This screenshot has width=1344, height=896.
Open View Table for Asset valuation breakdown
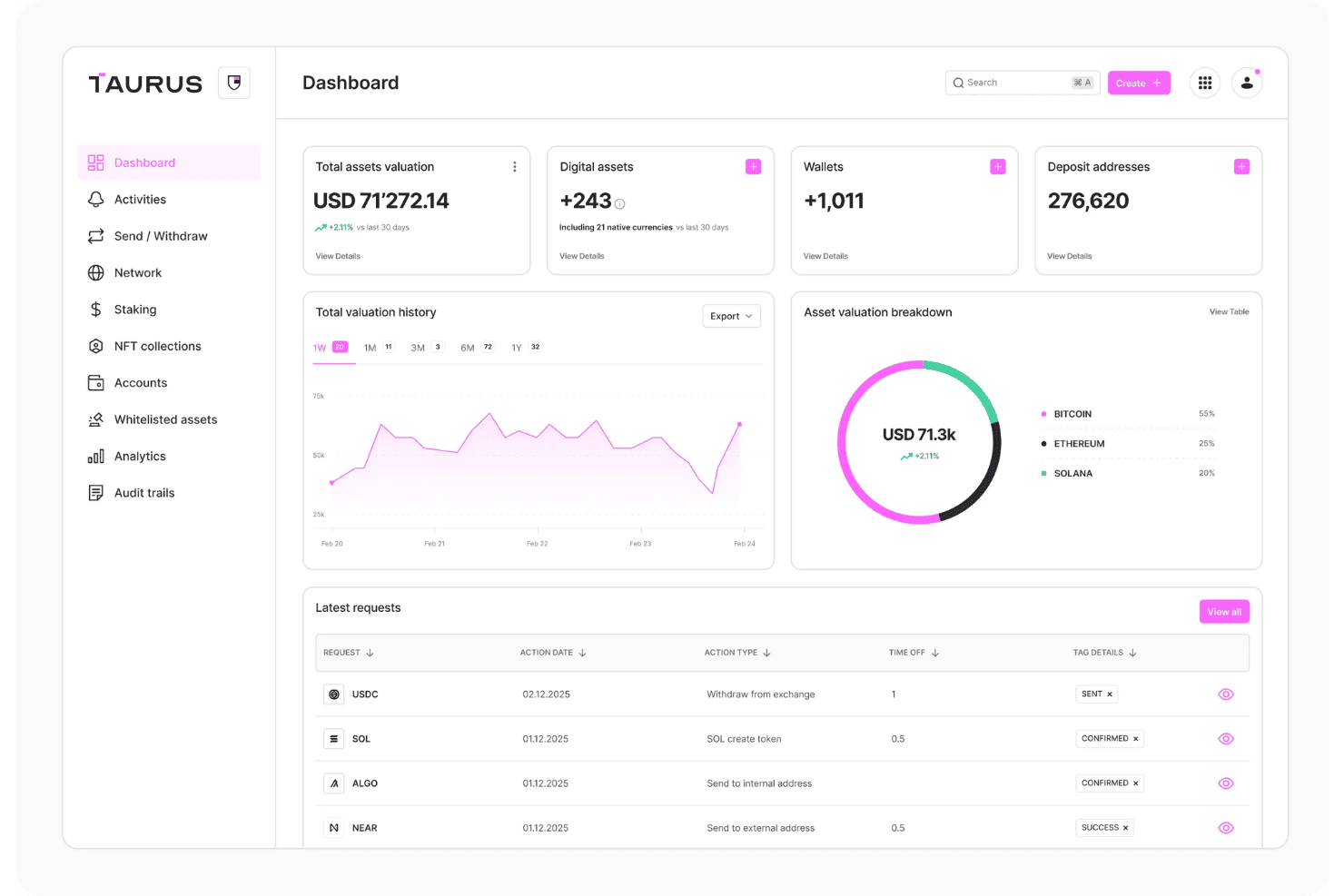click(1229, 312)
